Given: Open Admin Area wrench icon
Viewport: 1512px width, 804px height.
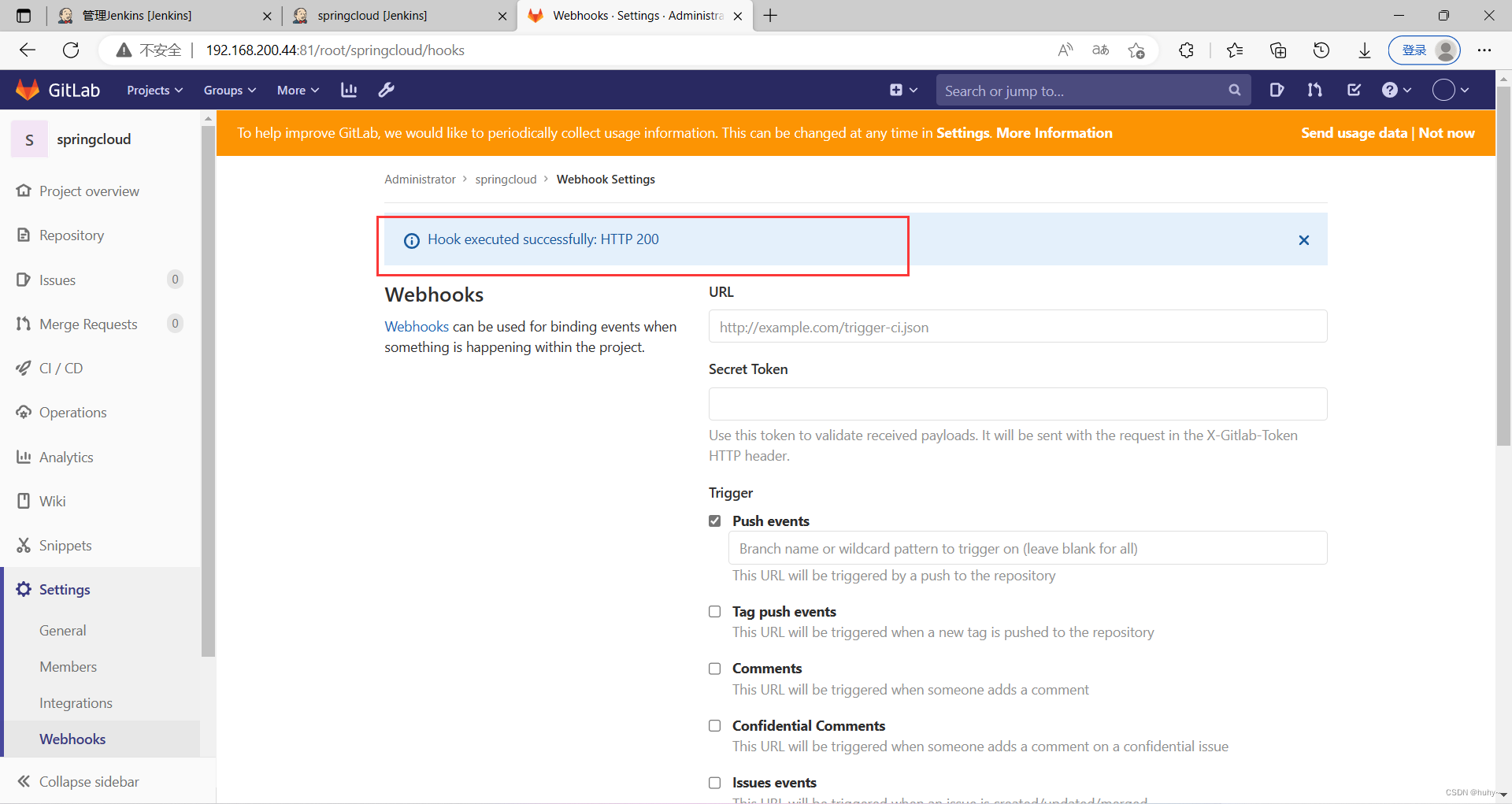Looking at the screenshot, I should pyautogui.click(x=386, y=90).
